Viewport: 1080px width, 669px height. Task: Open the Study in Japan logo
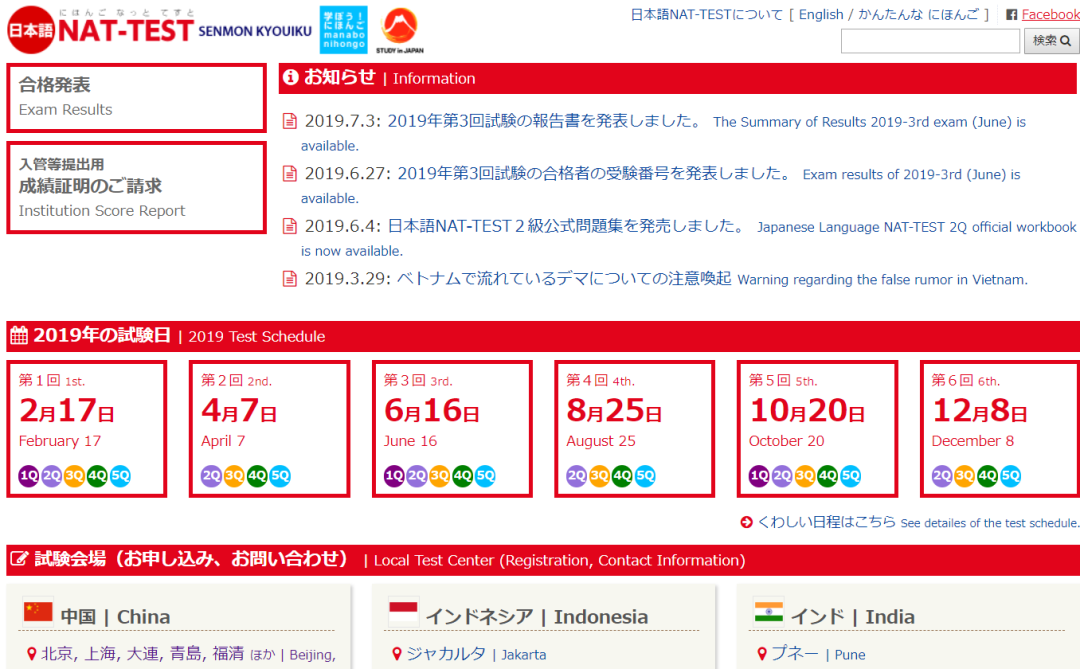(x=399, y=30)
